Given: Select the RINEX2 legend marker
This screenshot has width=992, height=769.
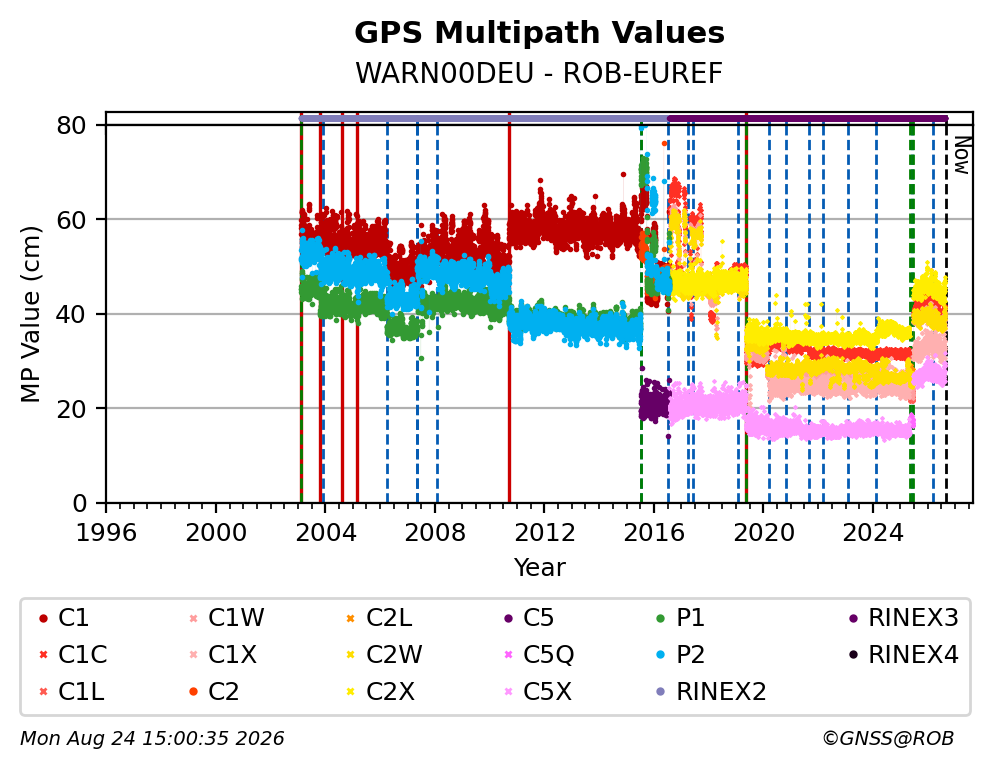Looking at the screenshot, I should (x=661, y=692).
